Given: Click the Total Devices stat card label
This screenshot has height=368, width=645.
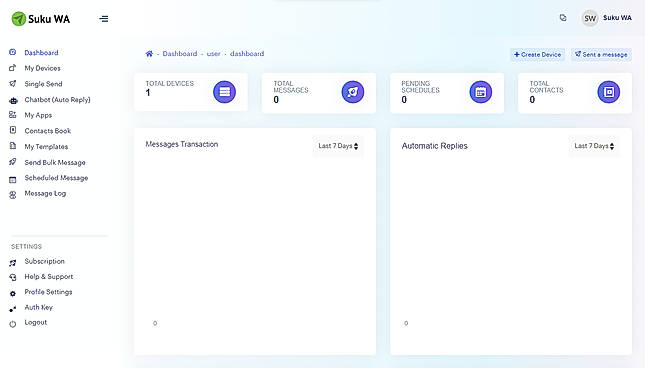Looking at the screenshot, I should click(169, 83).
